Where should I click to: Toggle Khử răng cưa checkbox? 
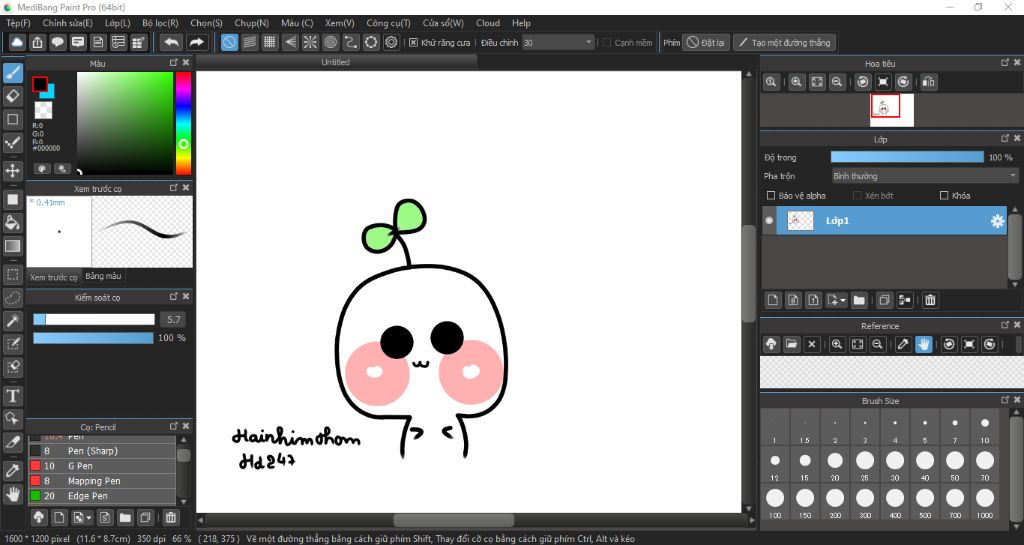pyautogui.click(x=413, y=42)
